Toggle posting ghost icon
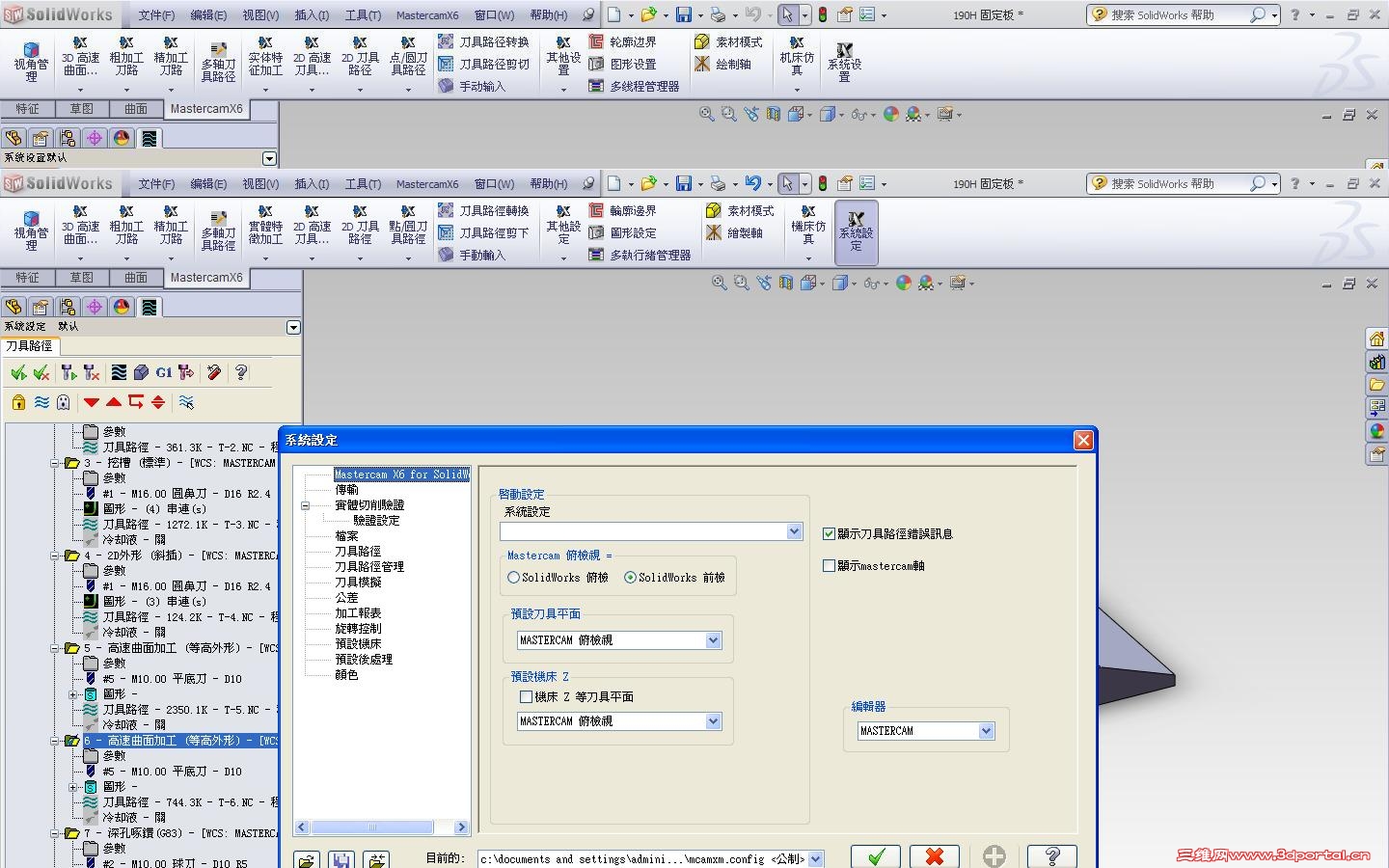The width and height of the screenshot is (1389, 868). tap(64, 402)
